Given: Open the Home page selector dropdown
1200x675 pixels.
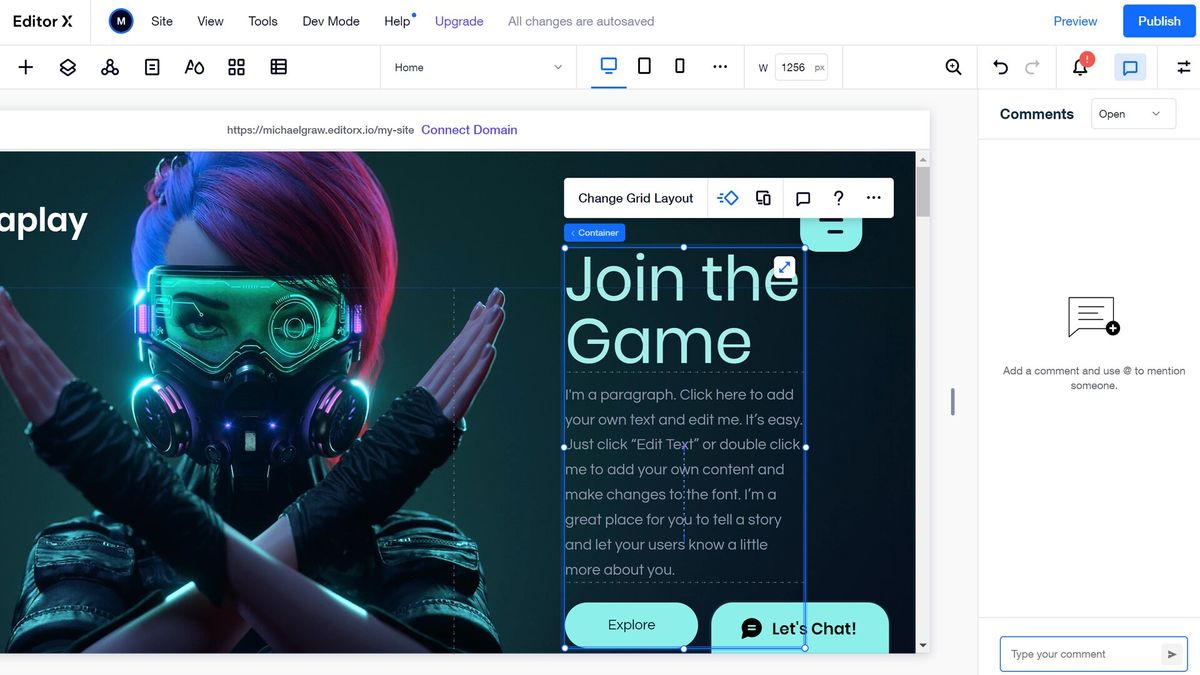Looking at the screenshot, I should coord(478,67).
